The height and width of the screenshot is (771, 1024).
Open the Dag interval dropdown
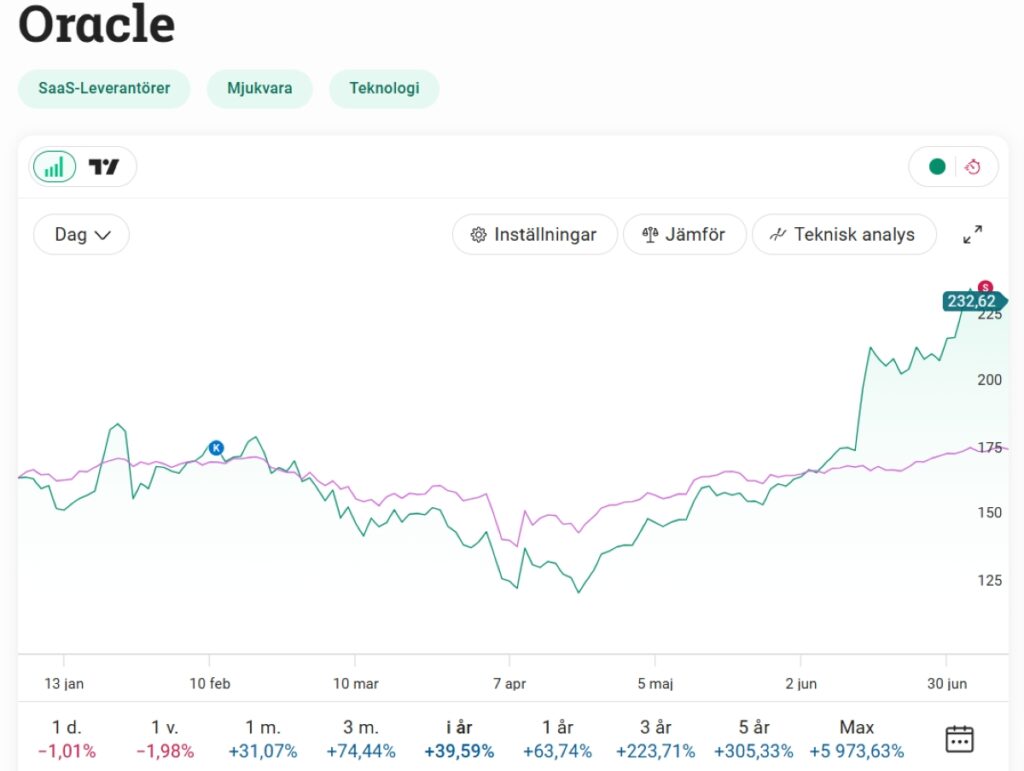pyautogui.click(x=82, y=234)
